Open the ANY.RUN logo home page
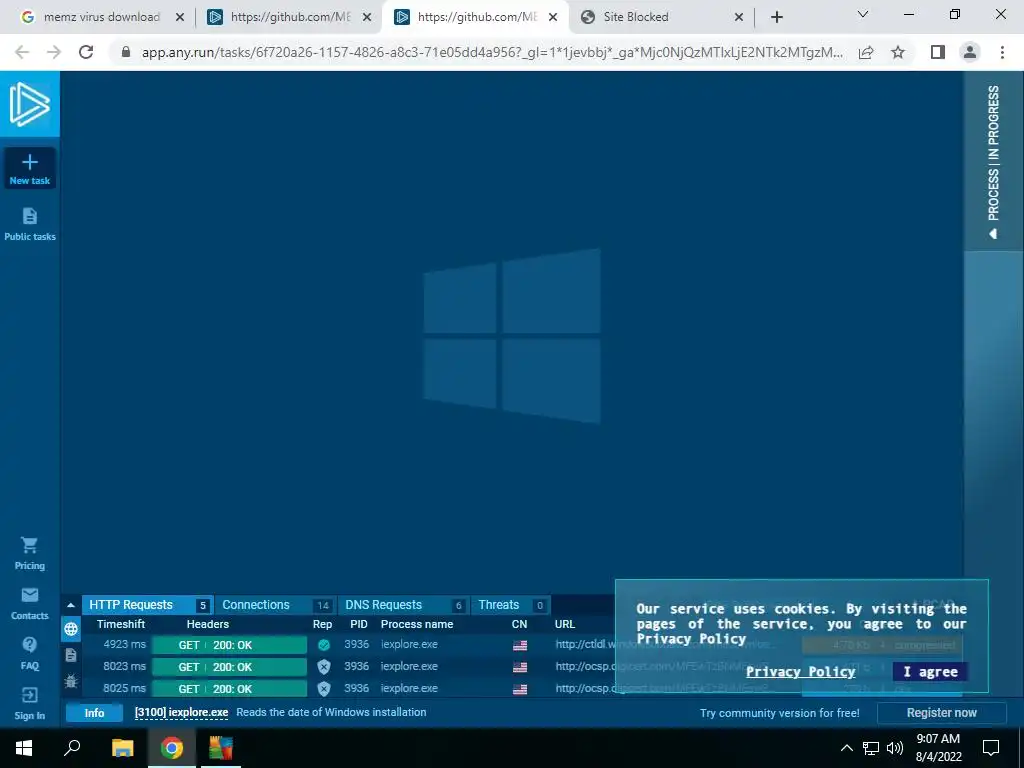Viewport: 1024px width, 768px height. click(29, 104)
